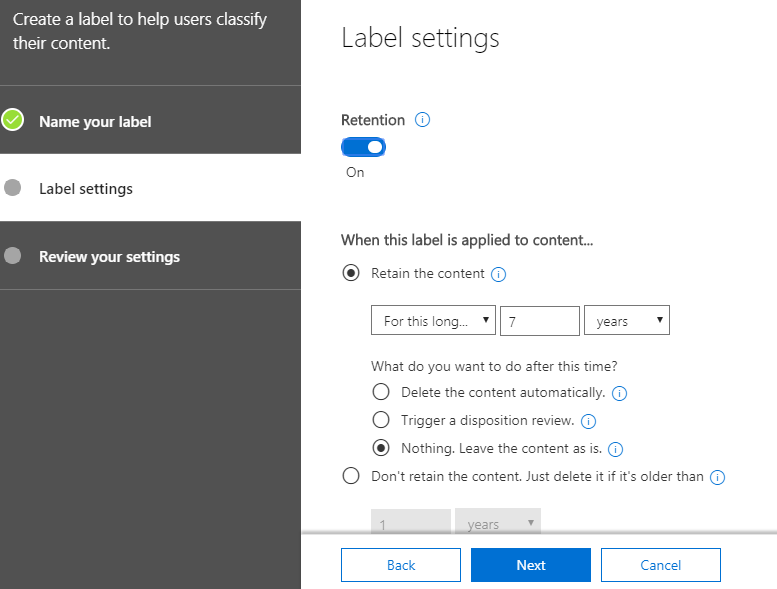The image size is (777, 589).
Task: Select Trigger a disposition review option
Action: [381, 420]
